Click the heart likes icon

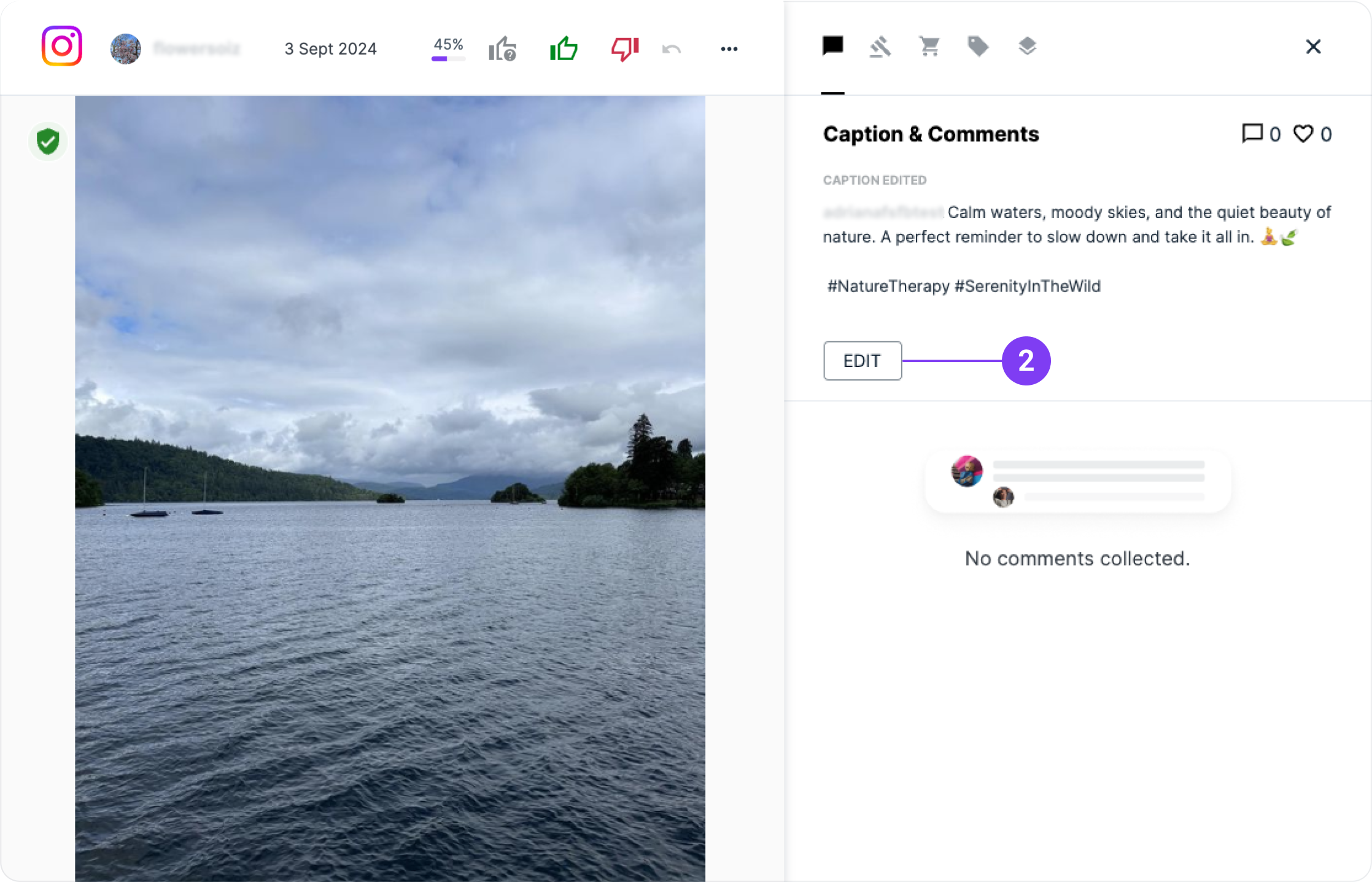[x=1303, y=133]
